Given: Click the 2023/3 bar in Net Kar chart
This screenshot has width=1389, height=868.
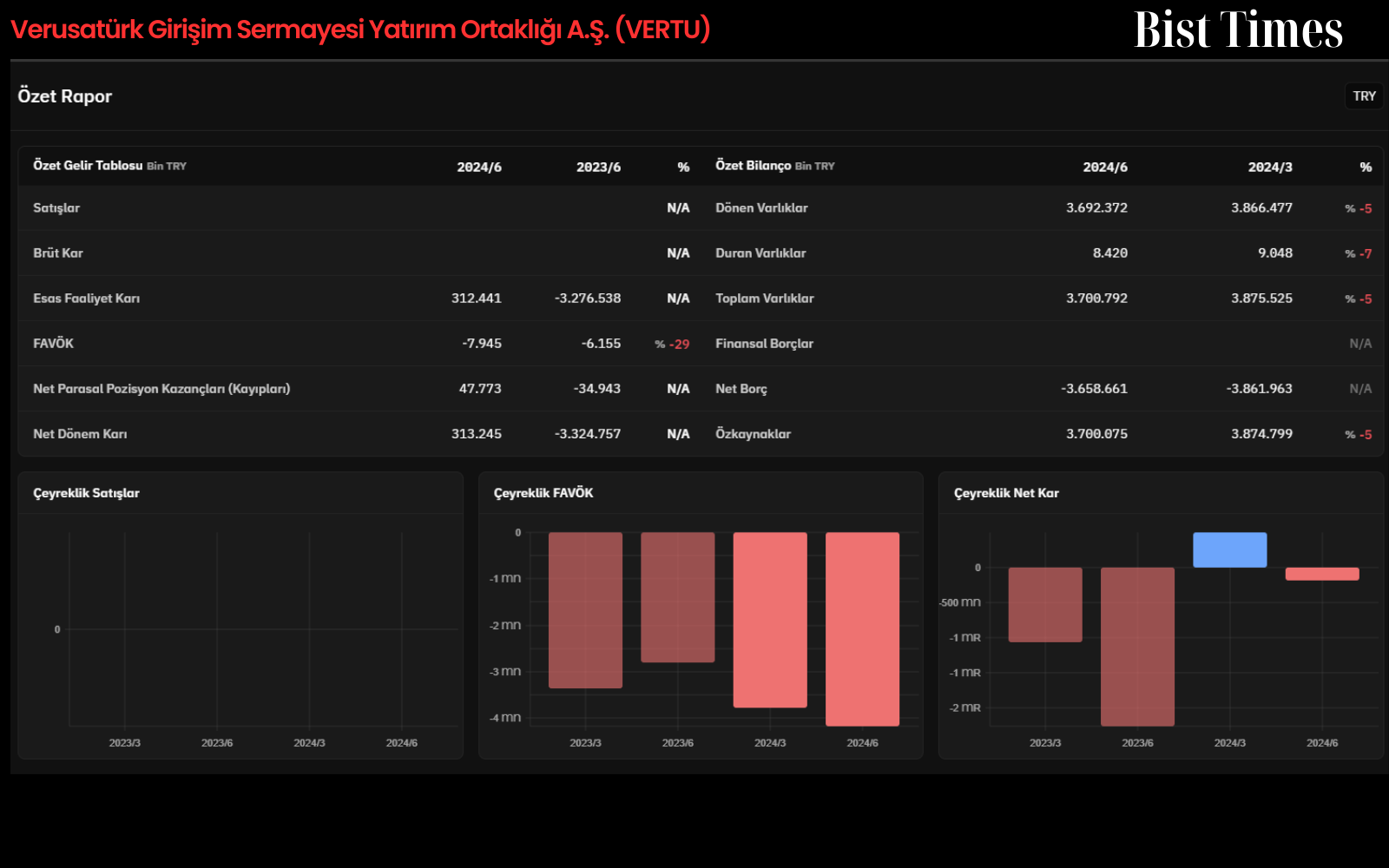Looking at the screenshot, I should pyautogui.click(x=1045, y=605).
